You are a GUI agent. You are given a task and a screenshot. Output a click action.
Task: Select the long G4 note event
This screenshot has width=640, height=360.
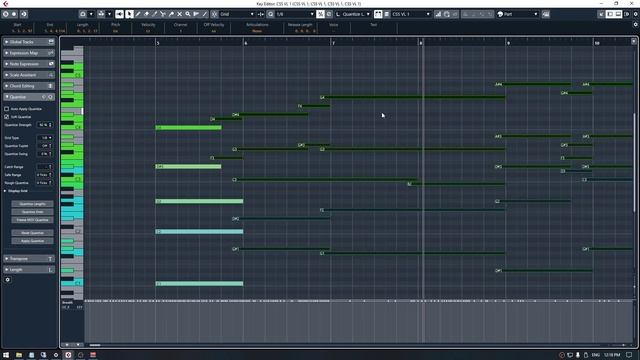[x=412, y=98]
